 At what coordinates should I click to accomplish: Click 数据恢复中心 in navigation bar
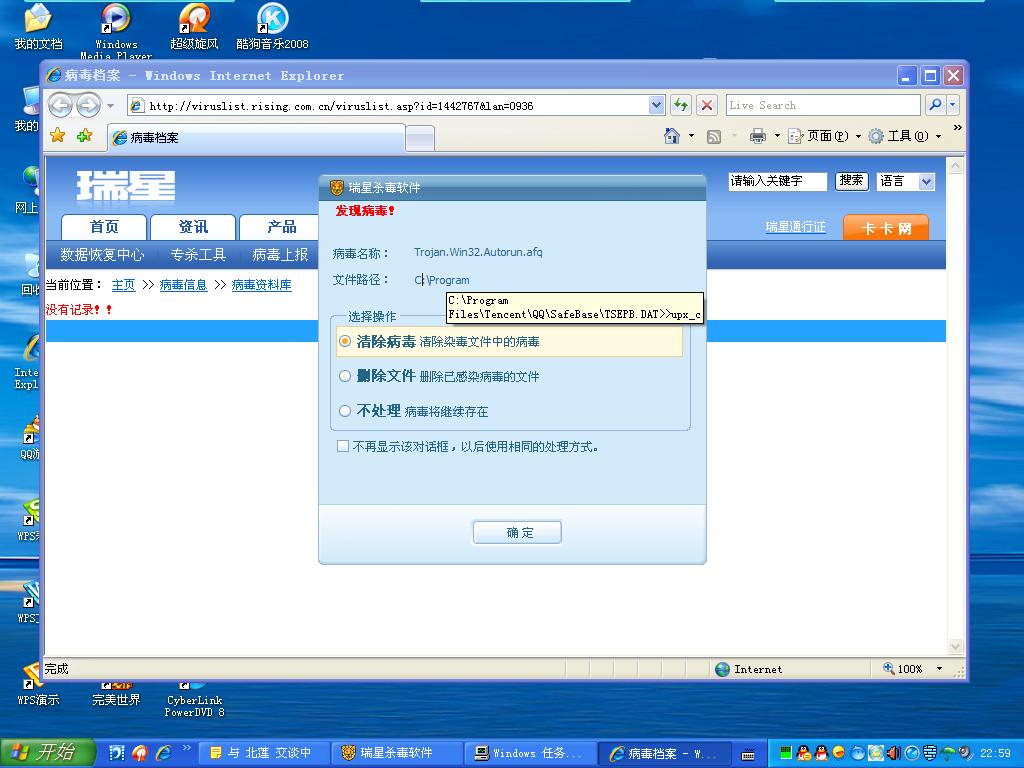click(x=102, y=255)
